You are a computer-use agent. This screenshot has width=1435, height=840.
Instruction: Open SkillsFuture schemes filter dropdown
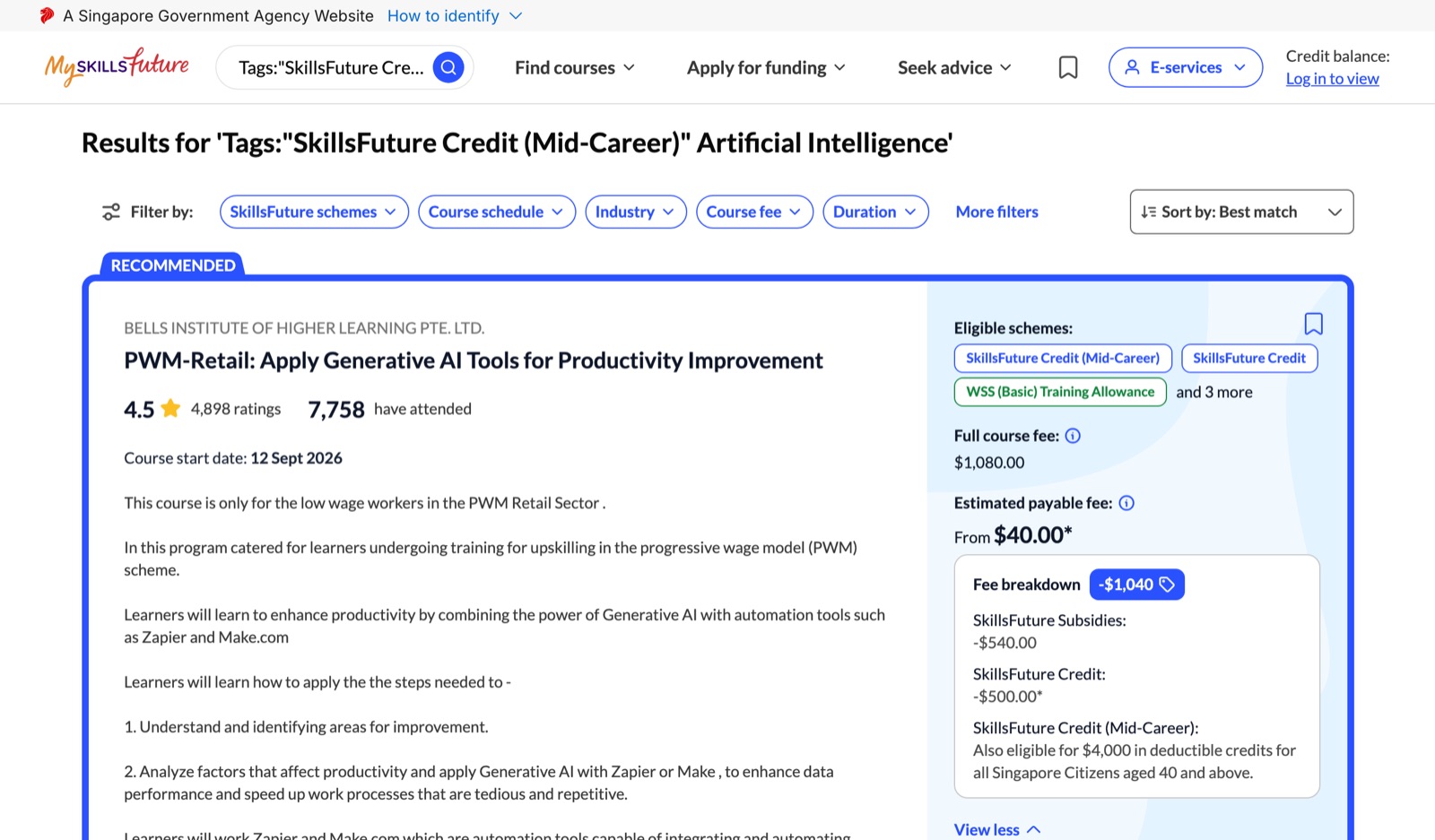[x=314, y=212]
